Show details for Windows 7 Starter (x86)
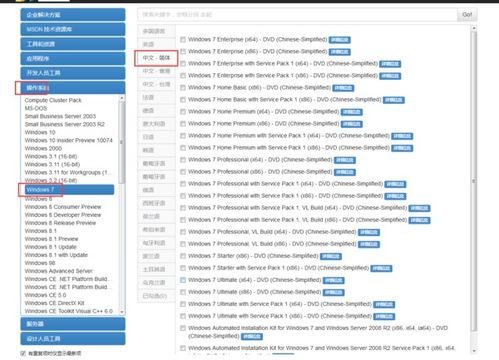This screenshot has height=360, width=499. coord(331,256)
